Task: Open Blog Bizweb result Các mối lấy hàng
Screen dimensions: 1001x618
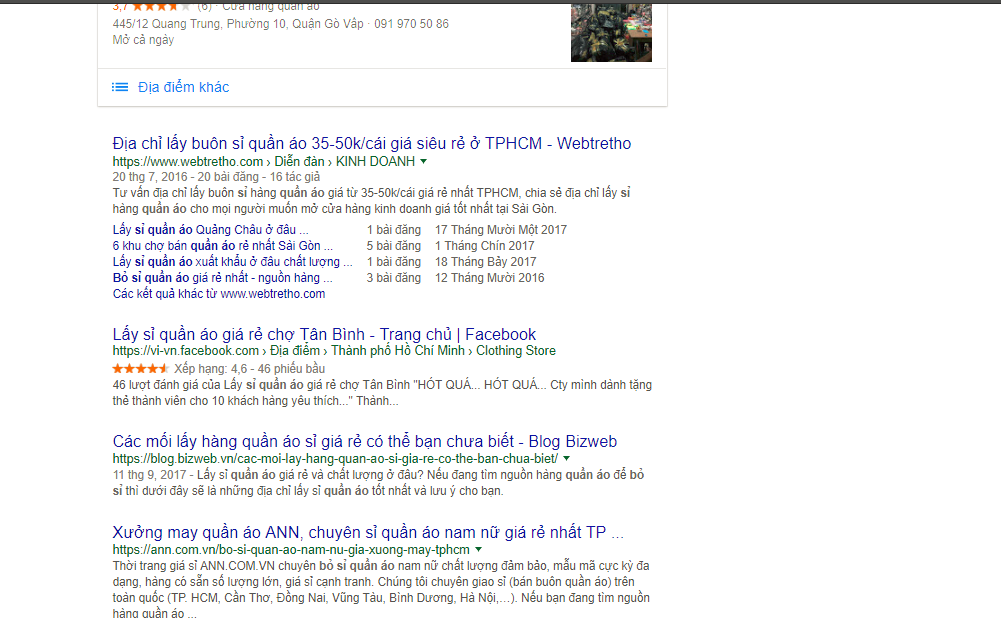Action: point(365,441)
